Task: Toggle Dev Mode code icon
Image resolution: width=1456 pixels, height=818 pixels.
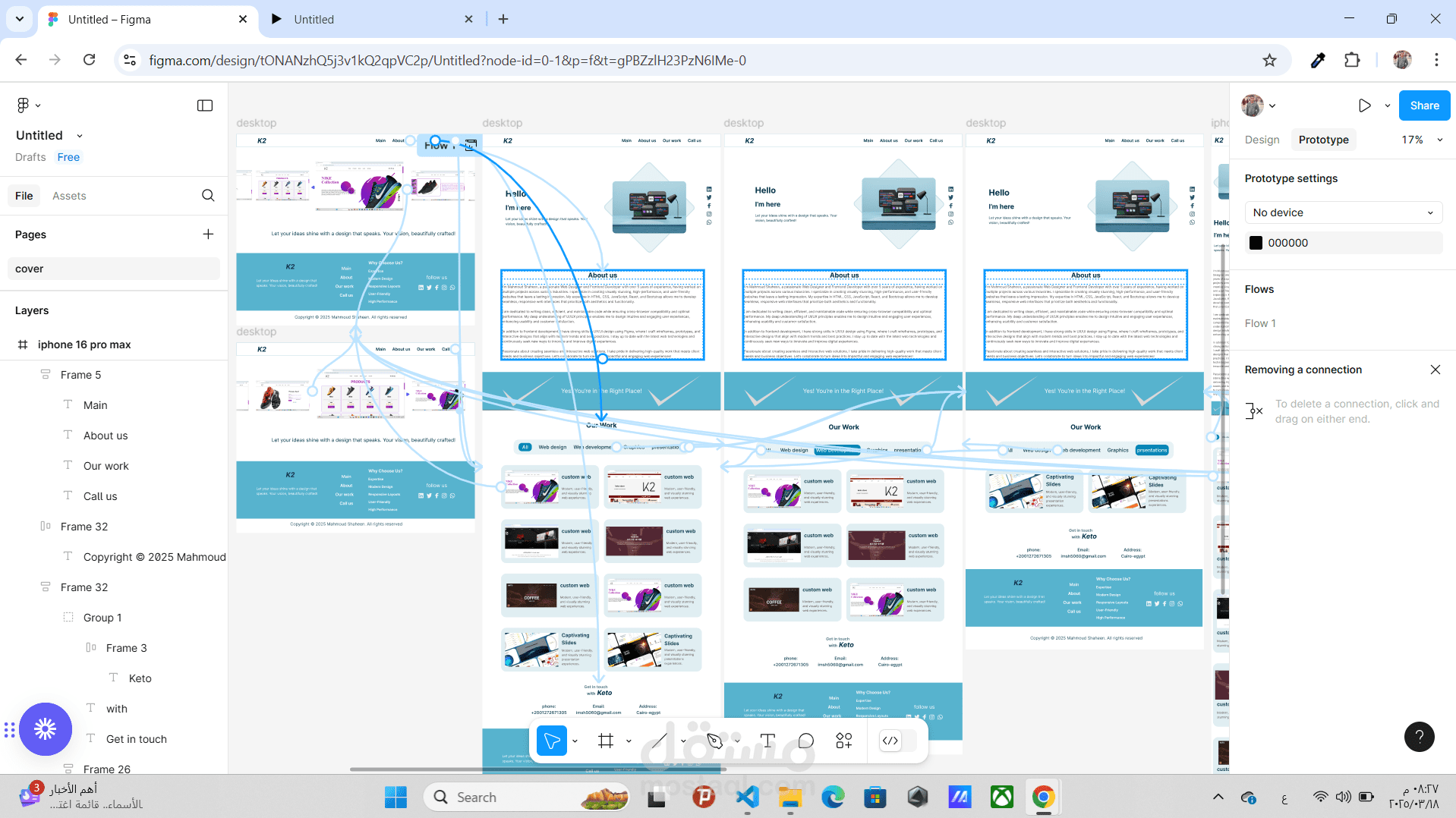Action: pos(890,741)
